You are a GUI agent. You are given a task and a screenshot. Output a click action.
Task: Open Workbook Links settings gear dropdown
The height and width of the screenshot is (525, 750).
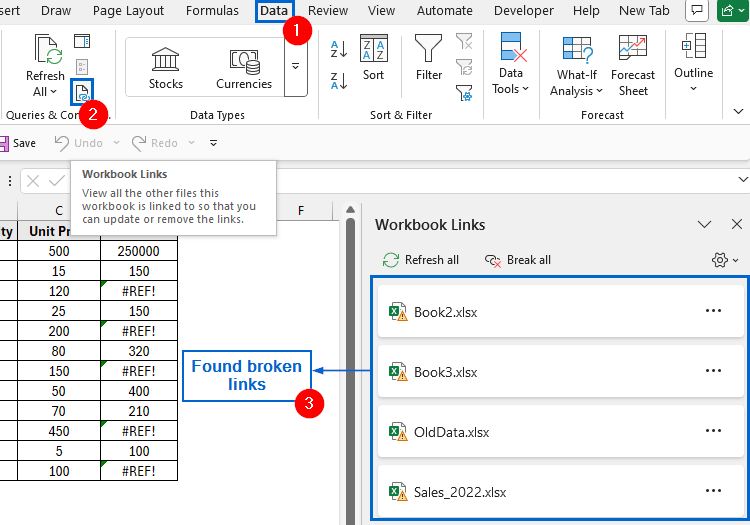point(725,260)
